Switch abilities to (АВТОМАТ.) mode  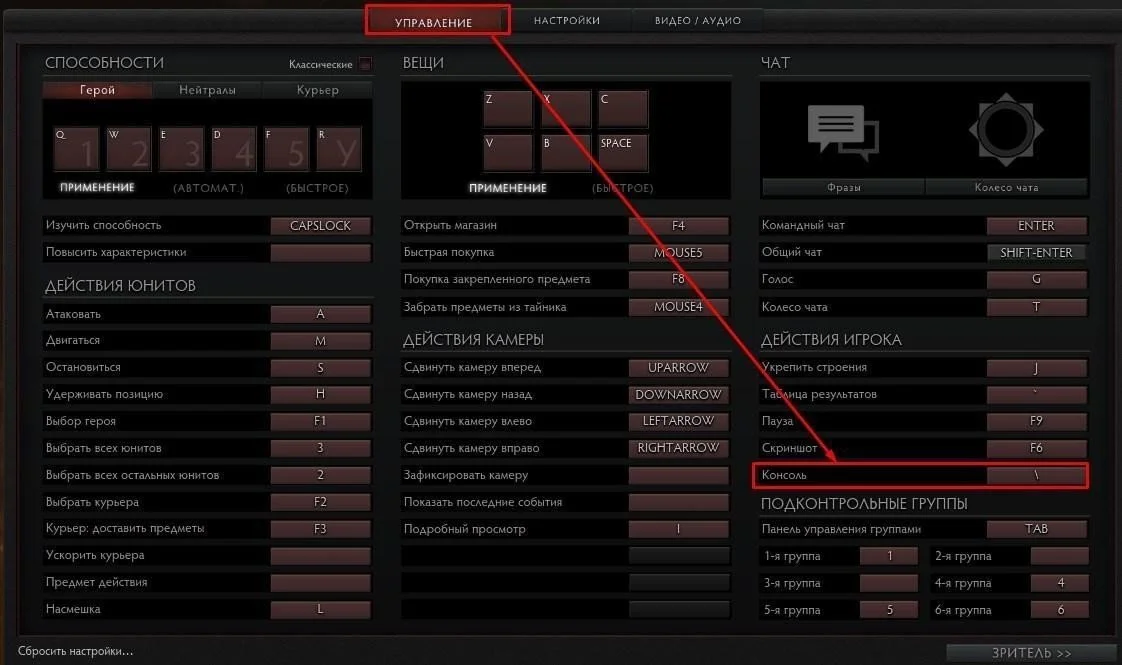pos(208,188)
